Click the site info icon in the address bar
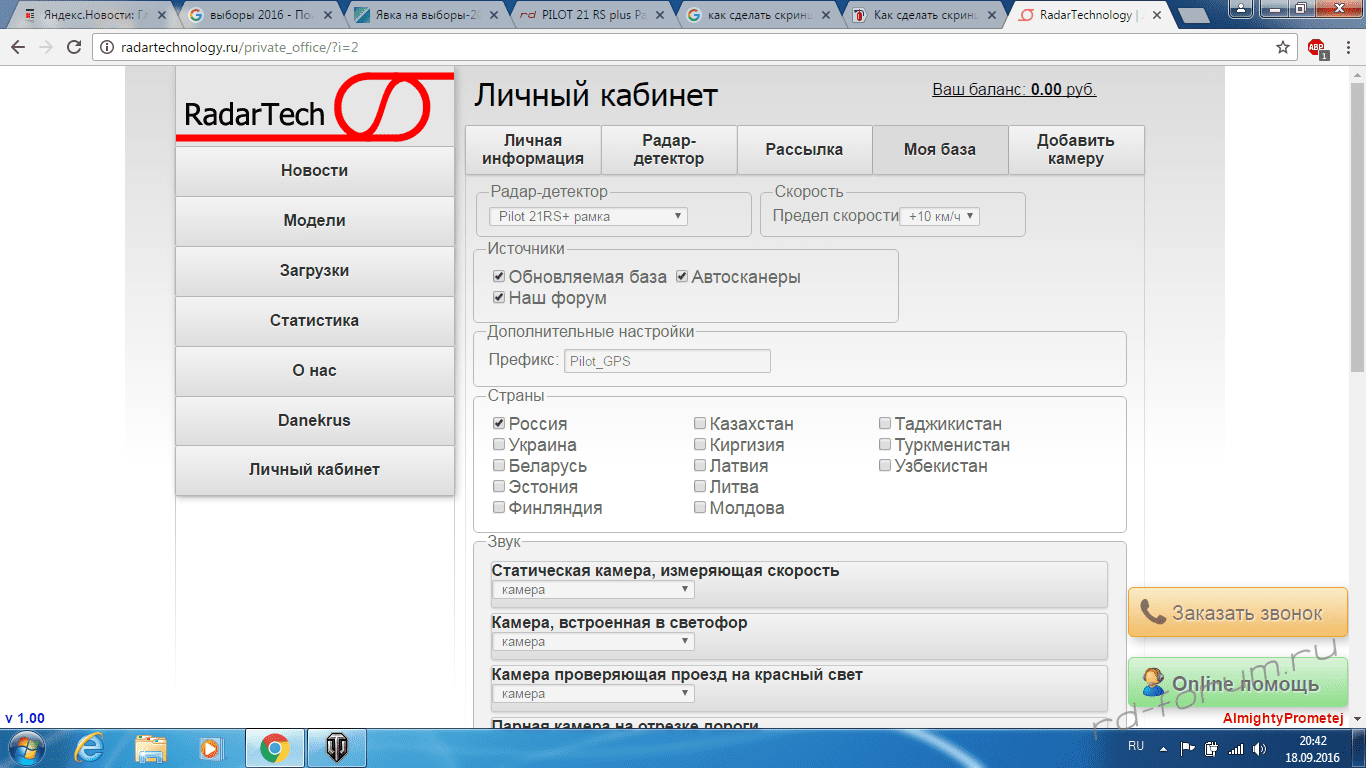This screenshot has height=768, width=1366. tap(107, 47)
